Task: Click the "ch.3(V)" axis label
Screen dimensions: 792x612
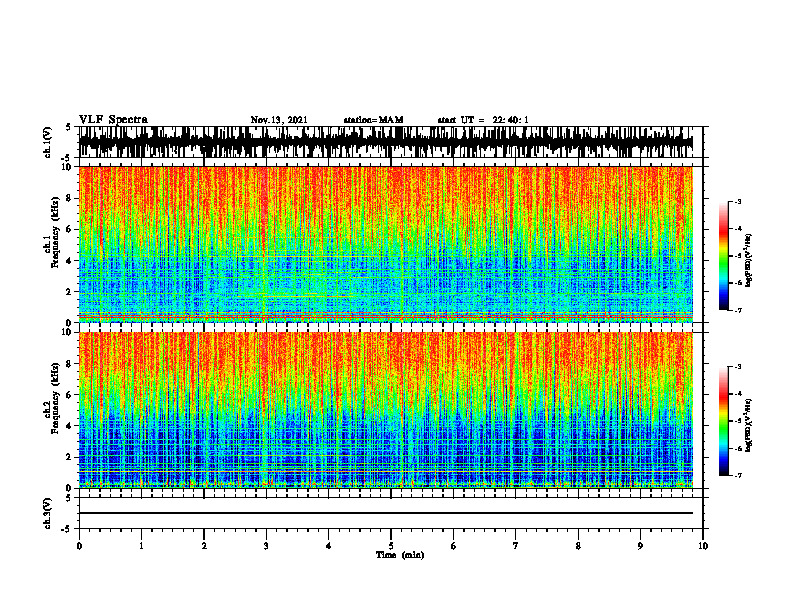Action: [48, 513]
